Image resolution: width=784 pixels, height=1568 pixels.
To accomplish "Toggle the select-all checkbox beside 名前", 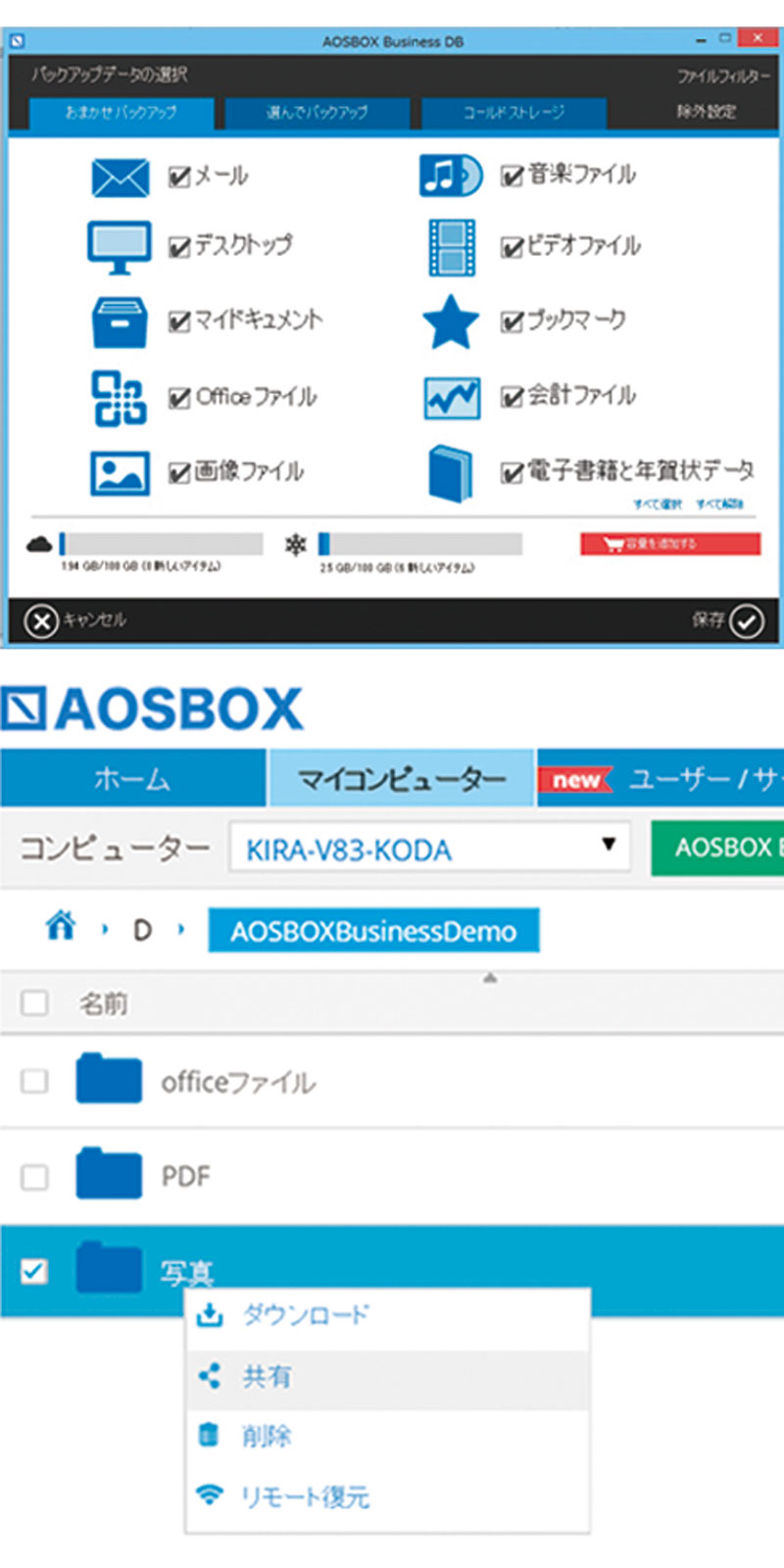I will pos(35,1002).
